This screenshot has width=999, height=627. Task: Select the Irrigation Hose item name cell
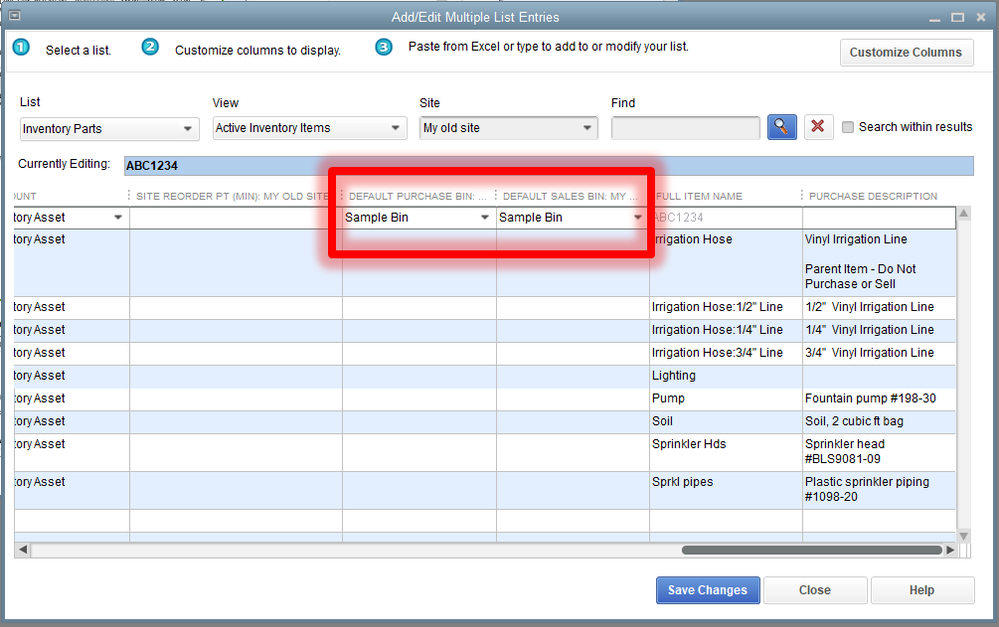[x=692, y=240]
